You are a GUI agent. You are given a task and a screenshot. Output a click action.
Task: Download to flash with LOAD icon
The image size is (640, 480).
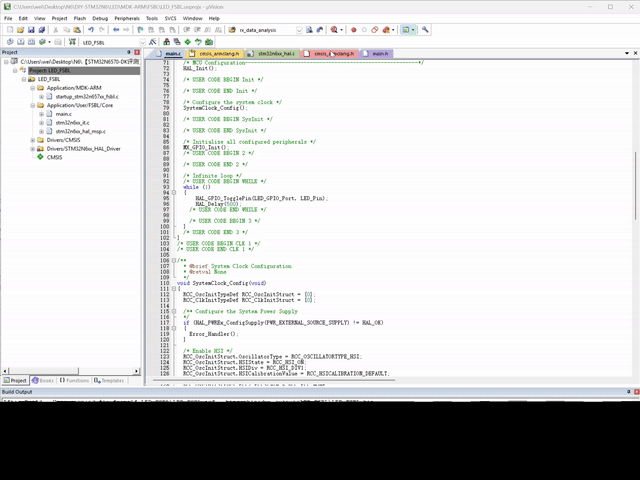click(72, 42)
